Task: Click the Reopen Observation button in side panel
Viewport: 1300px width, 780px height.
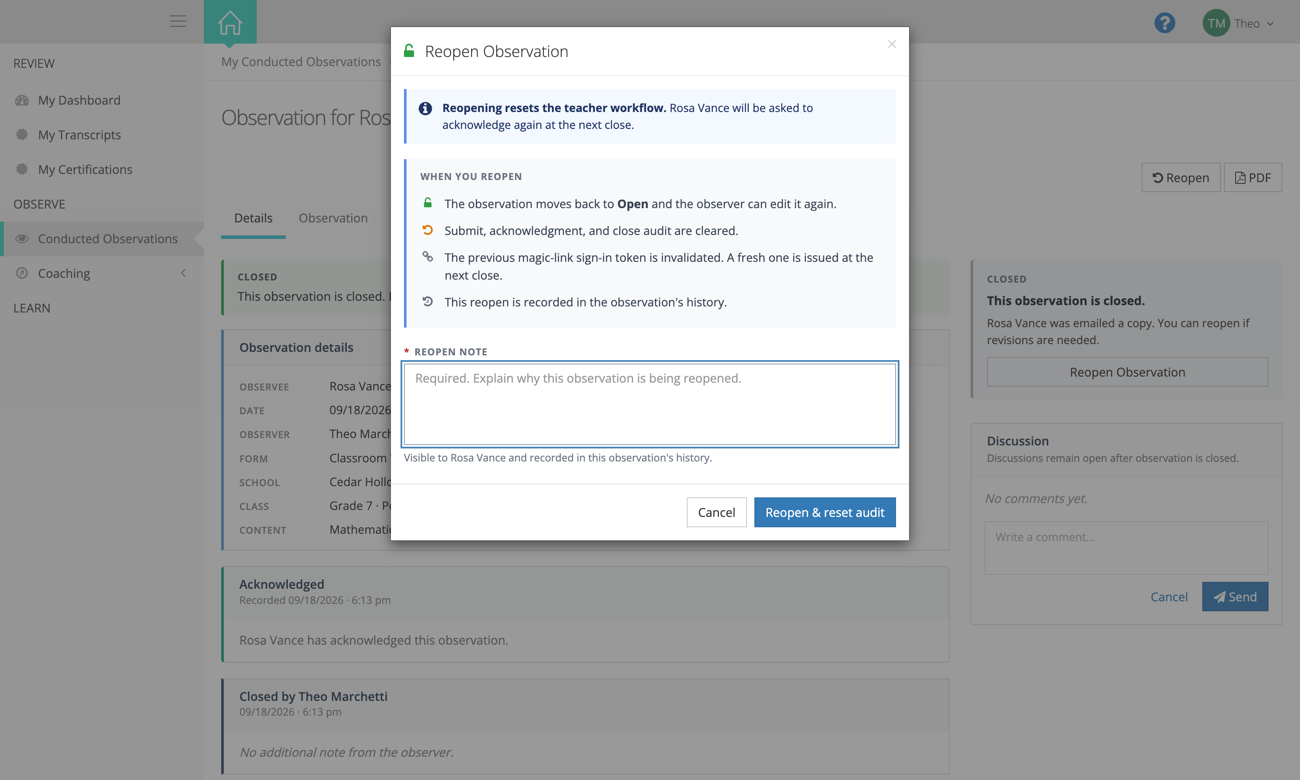Action: [x=1127, y=372]
